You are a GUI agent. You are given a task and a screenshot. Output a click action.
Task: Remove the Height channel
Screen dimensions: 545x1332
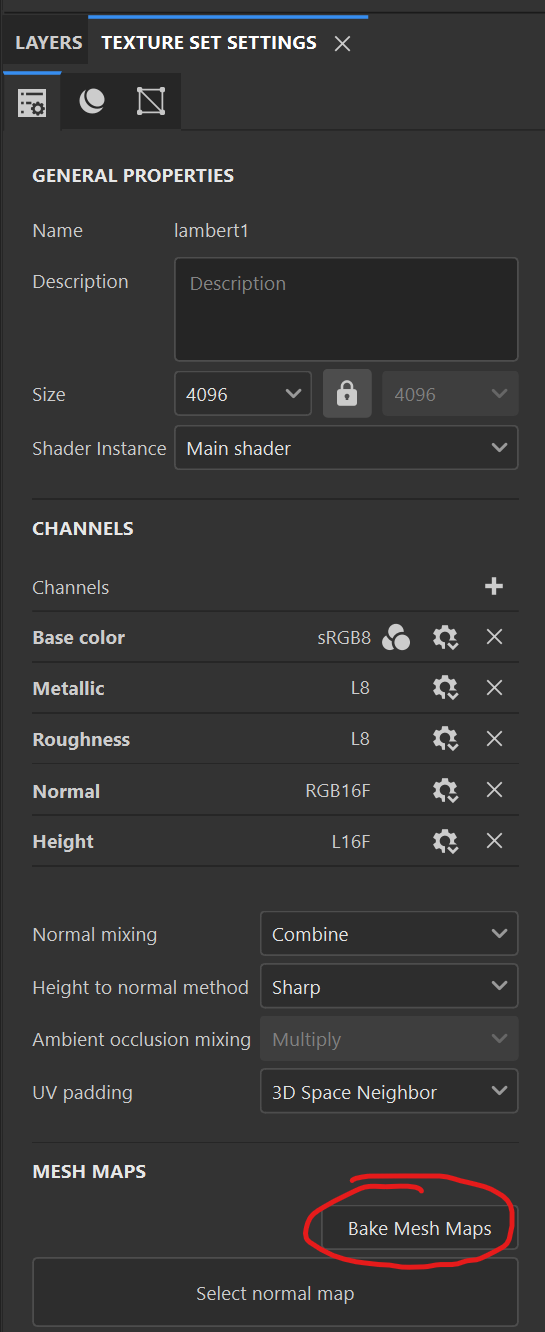pyautogui.click(x=494, y=841)
